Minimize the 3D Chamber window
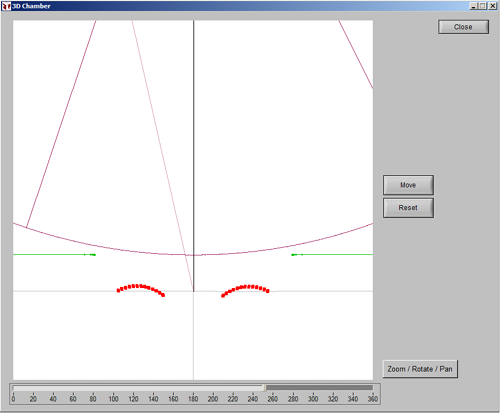The height and width of the screenshot is (413, 500). pos(473,6)
